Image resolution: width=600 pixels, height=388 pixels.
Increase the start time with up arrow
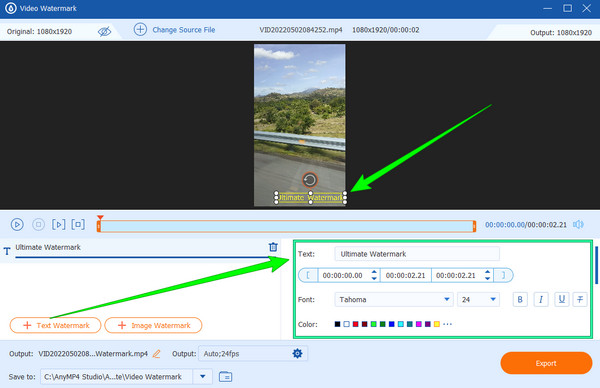pyautogui.click(x=374, y=272)
